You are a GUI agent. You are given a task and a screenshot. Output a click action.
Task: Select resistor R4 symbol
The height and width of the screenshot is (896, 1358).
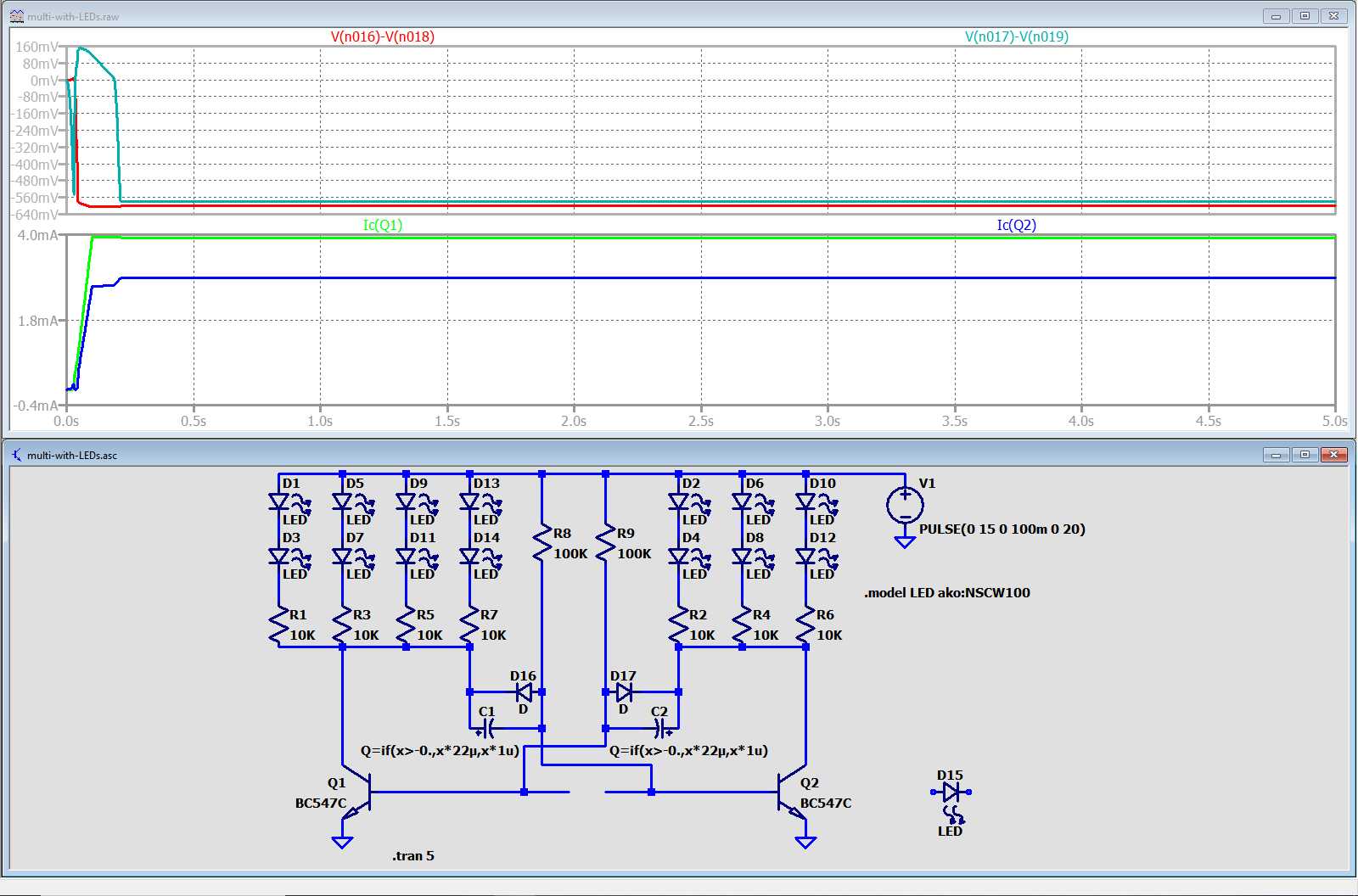pos(743,625)
